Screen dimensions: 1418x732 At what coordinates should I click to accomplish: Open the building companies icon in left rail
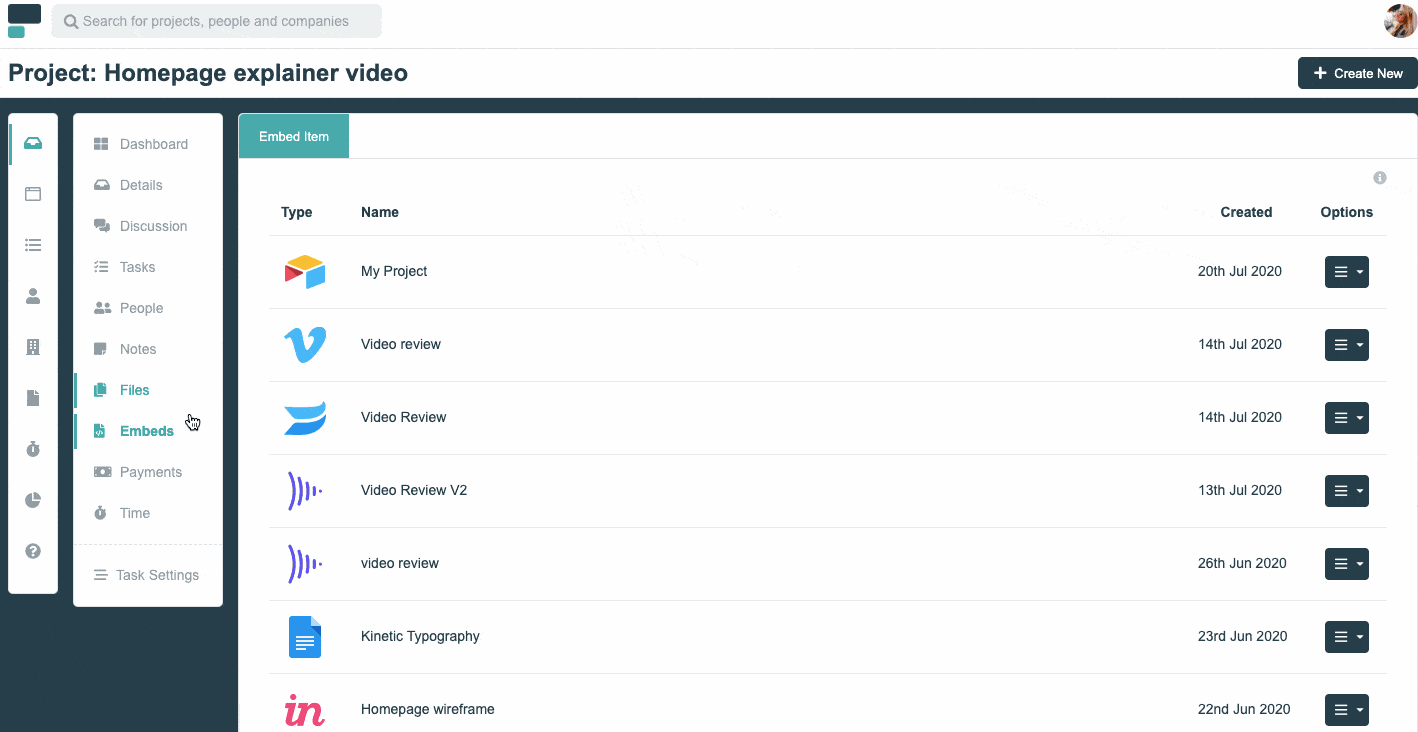pos(33,347)
